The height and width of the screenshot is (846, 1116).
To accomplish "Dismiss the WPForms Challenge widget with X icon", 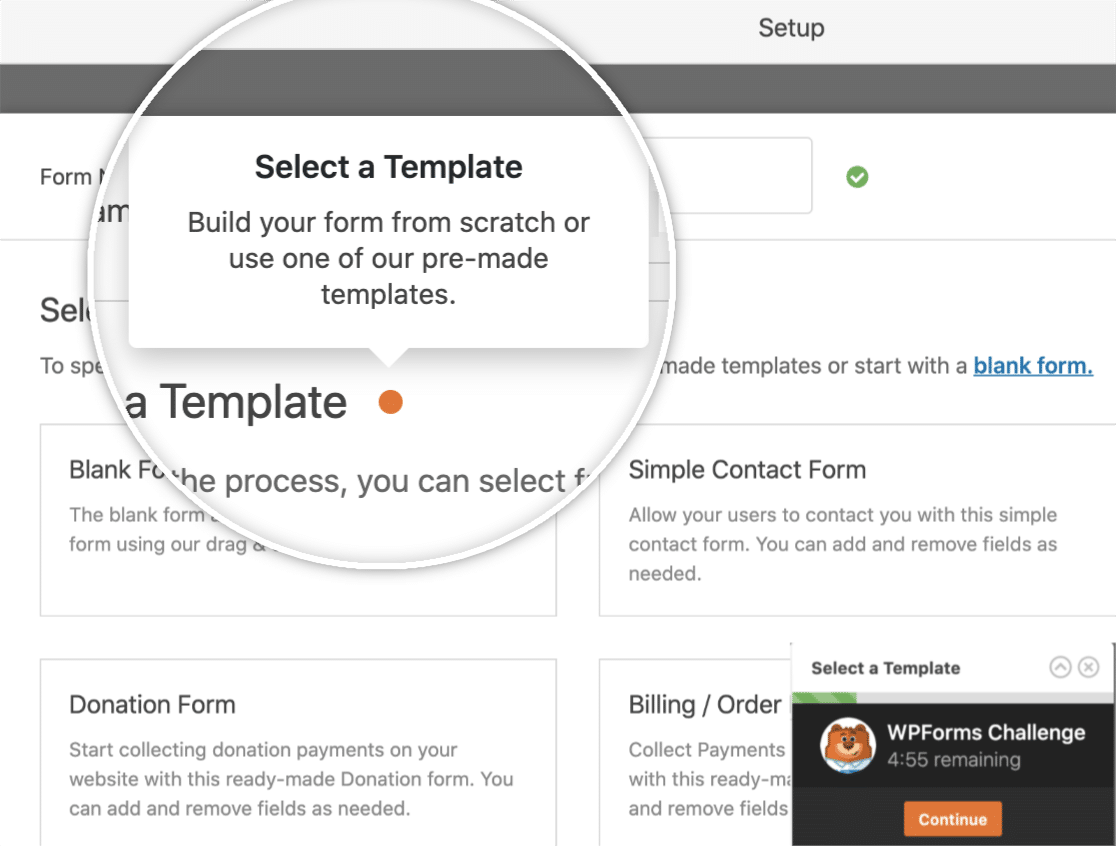I will pyautogui.click(x=1088, y=667).
